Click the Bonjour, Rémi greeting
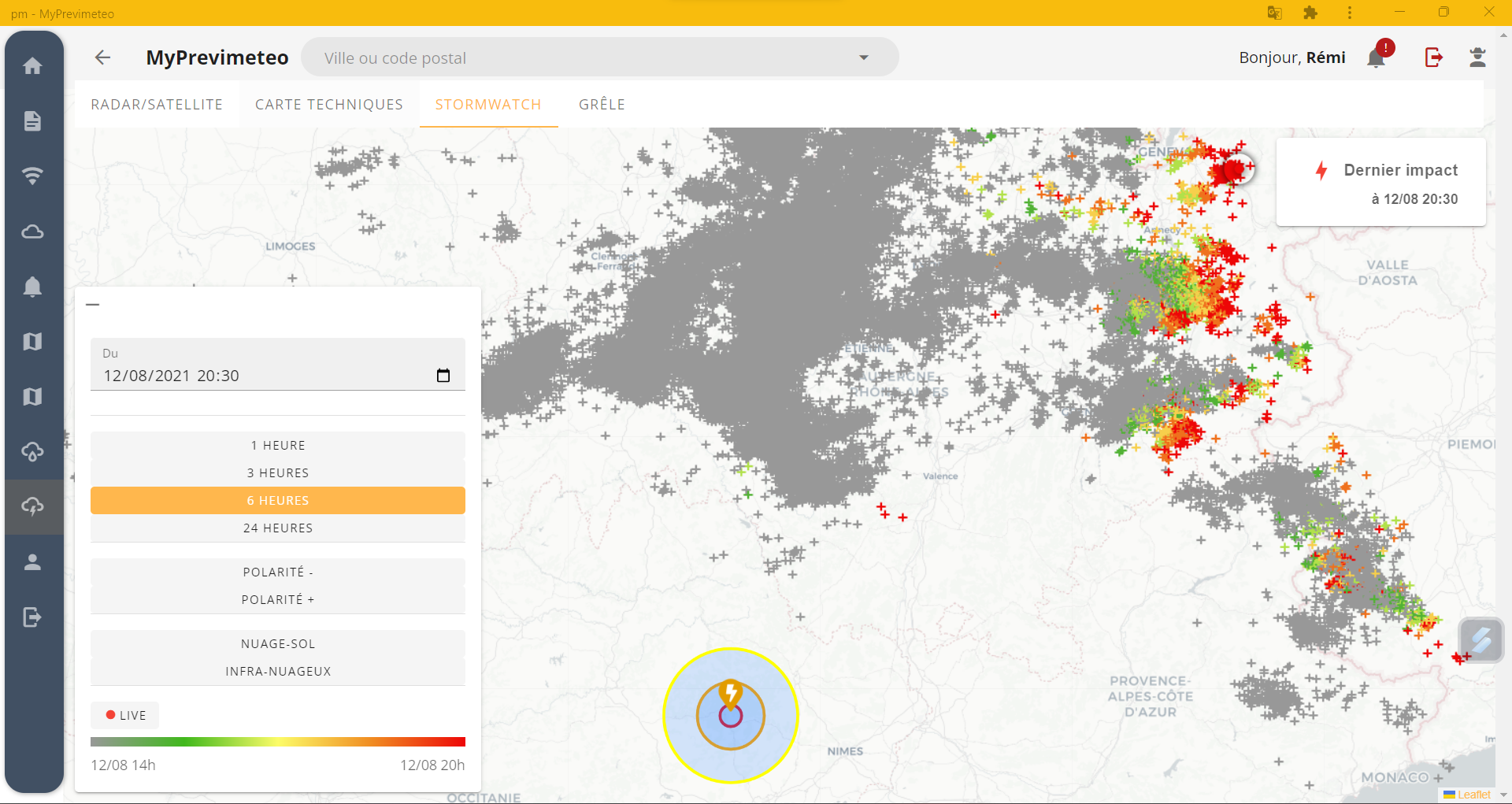Screen dimensions: 1512x804 (1292, 57)
